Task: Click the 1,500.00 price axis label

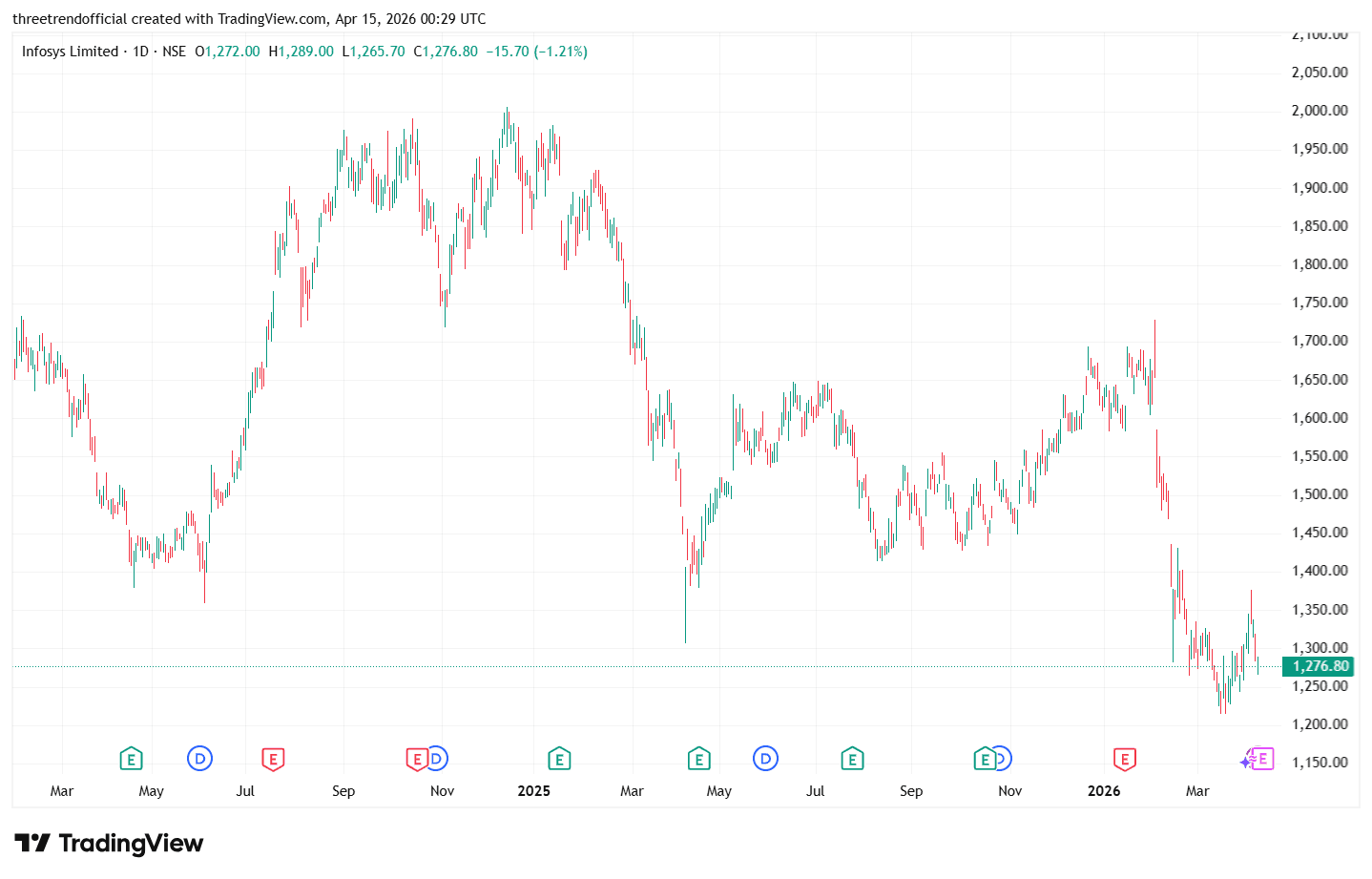Action: (x=1320, y=494)
